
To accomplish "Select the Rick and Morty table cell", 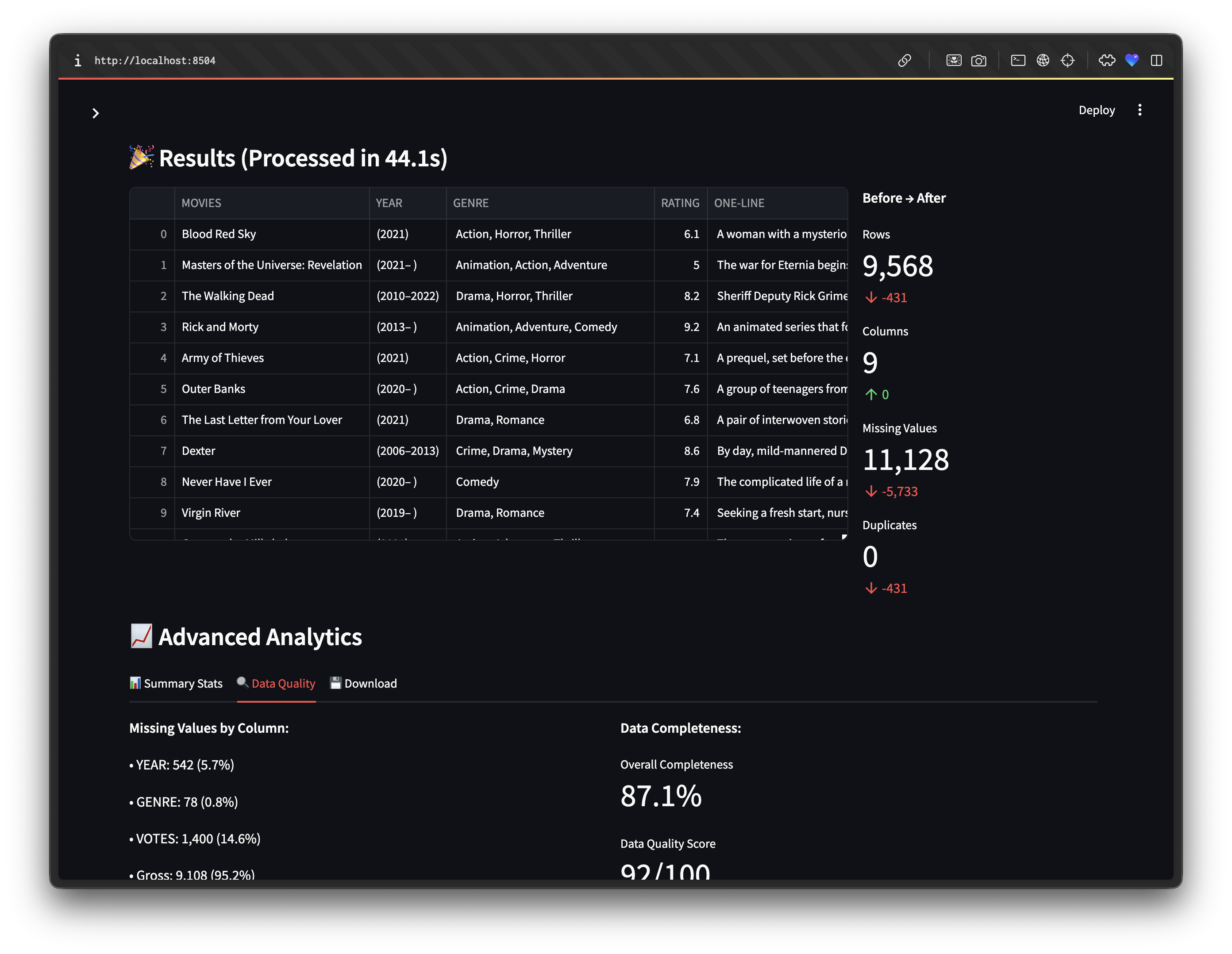I will (220, 327).
